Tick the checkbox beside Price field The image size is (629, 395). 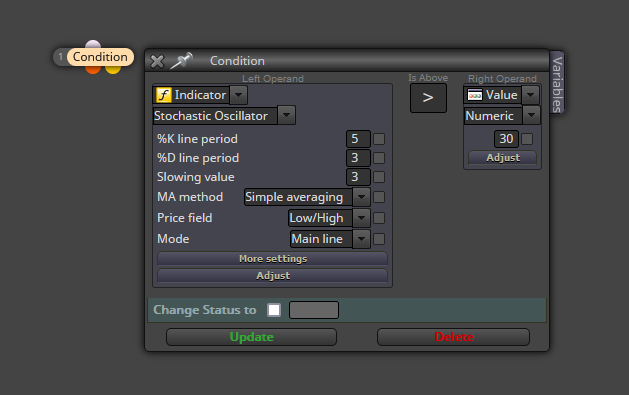(x=379, y=218)
